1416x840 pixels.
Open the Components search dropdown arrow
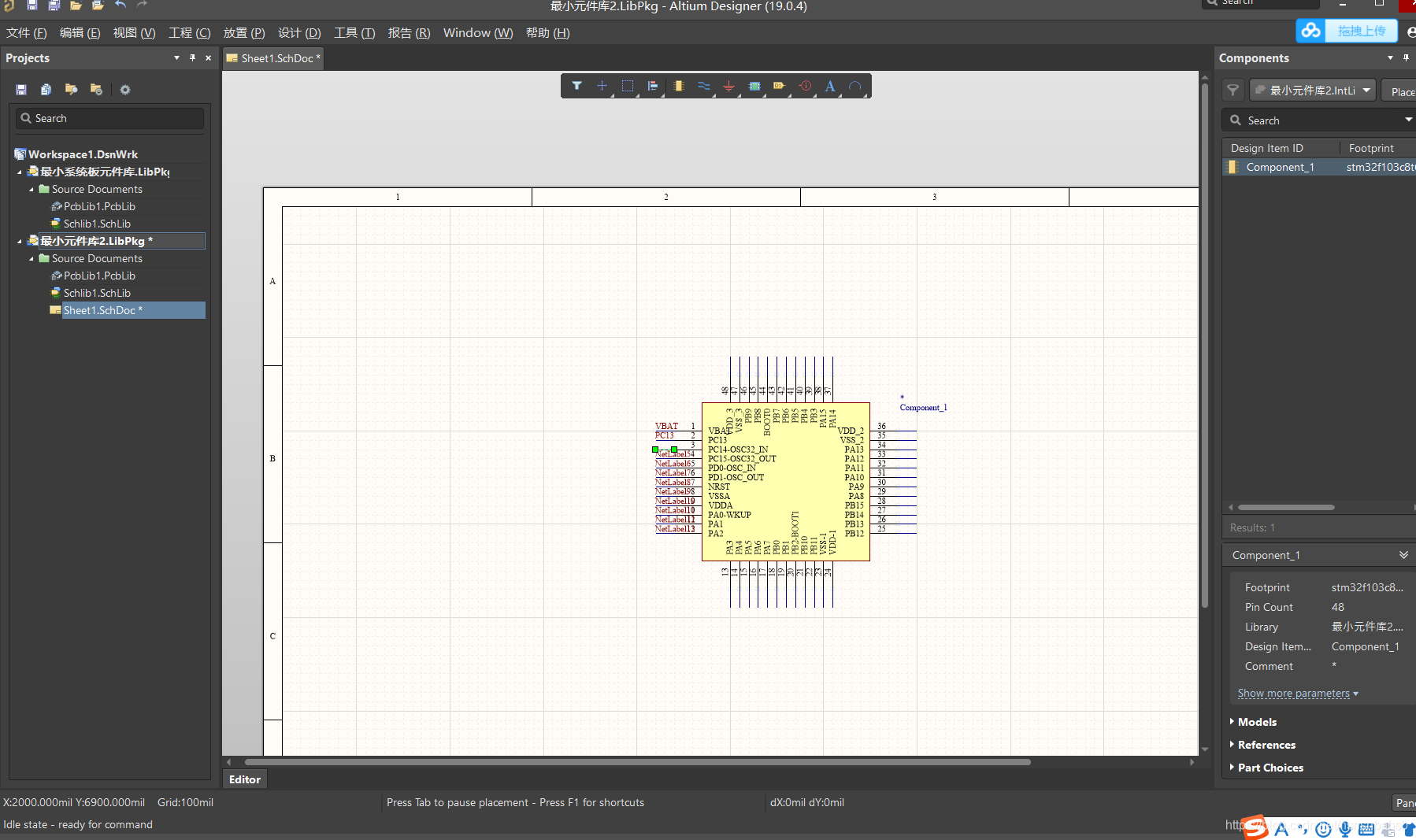coord(1408,120)
